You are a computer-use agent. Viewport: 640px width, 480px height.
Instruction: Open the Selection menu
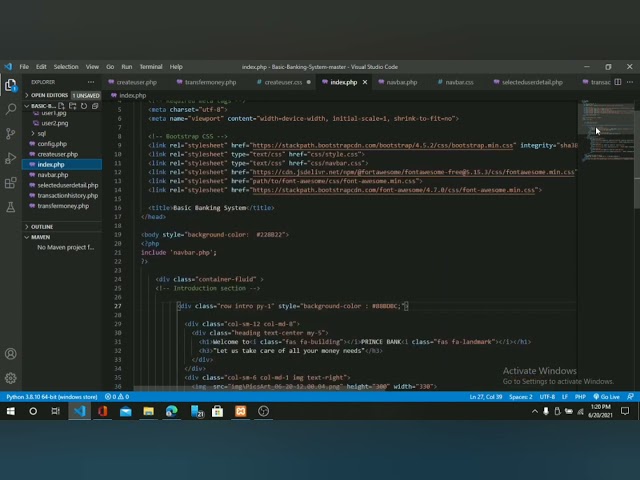66,67
